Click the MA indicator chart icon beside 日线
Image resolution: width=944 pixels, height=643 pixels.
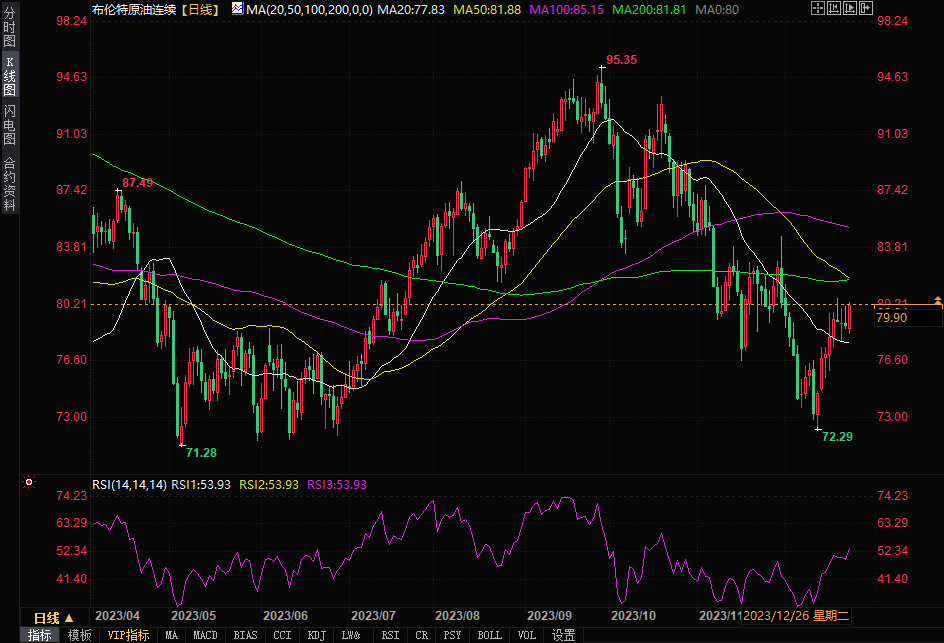tap(235, 8)
